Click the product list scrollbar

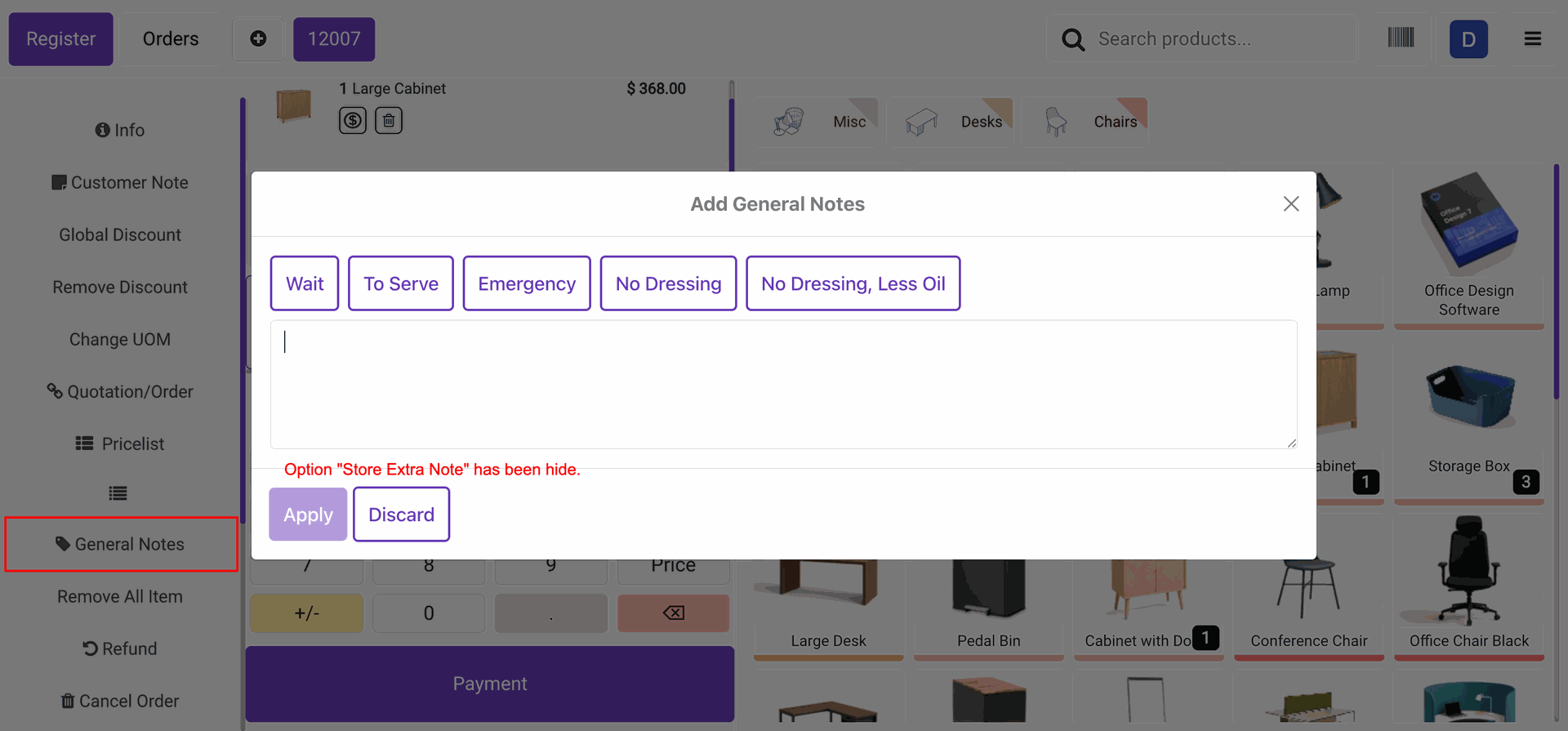tap(1557, 282)
